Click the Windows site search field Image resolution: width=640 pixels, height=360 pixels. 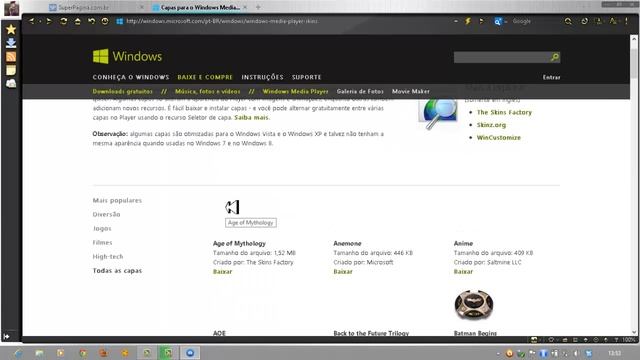(x=502, y=57)
